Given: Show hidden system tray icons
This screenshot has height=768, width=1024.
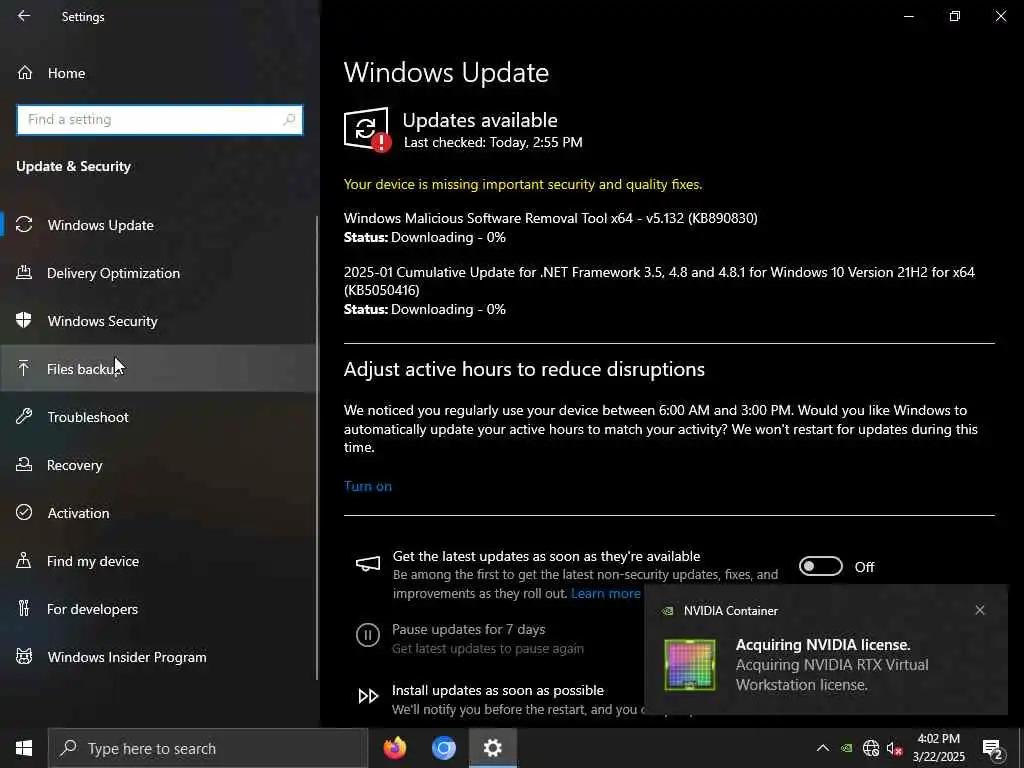Looking at the screenshot, I should click(823, 748).
